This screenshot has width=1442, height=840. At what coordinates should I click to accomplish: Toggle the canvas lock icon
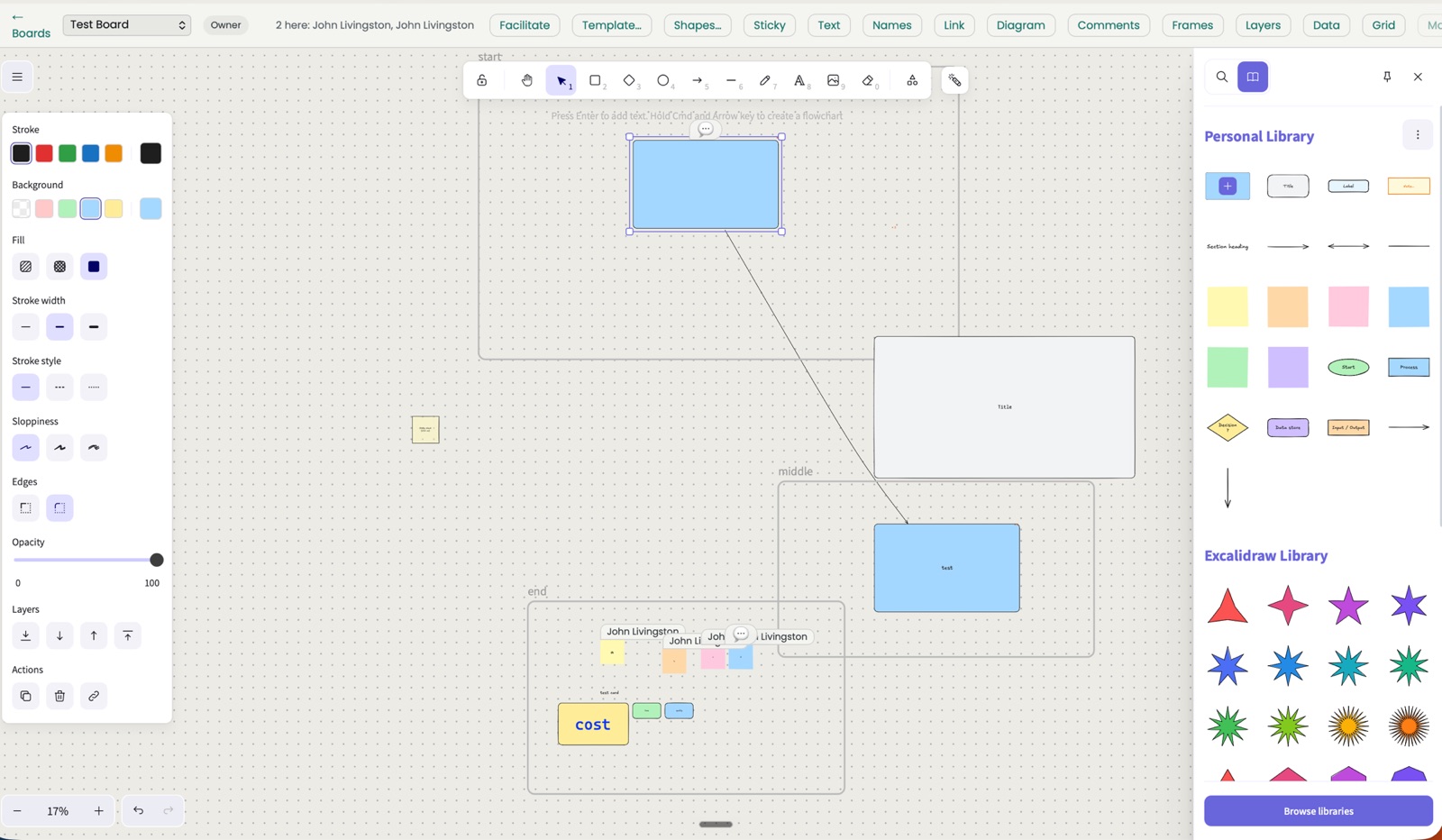[x=482, y=80]
